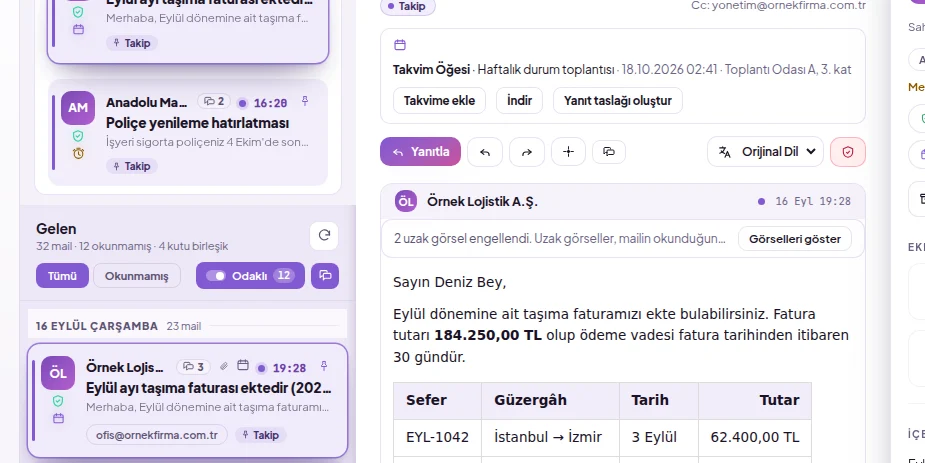This screenshot has height=463, width=925.
Task: Open Eylül ayı taşıma faturası mail in Gelen list
Action: 188,400
